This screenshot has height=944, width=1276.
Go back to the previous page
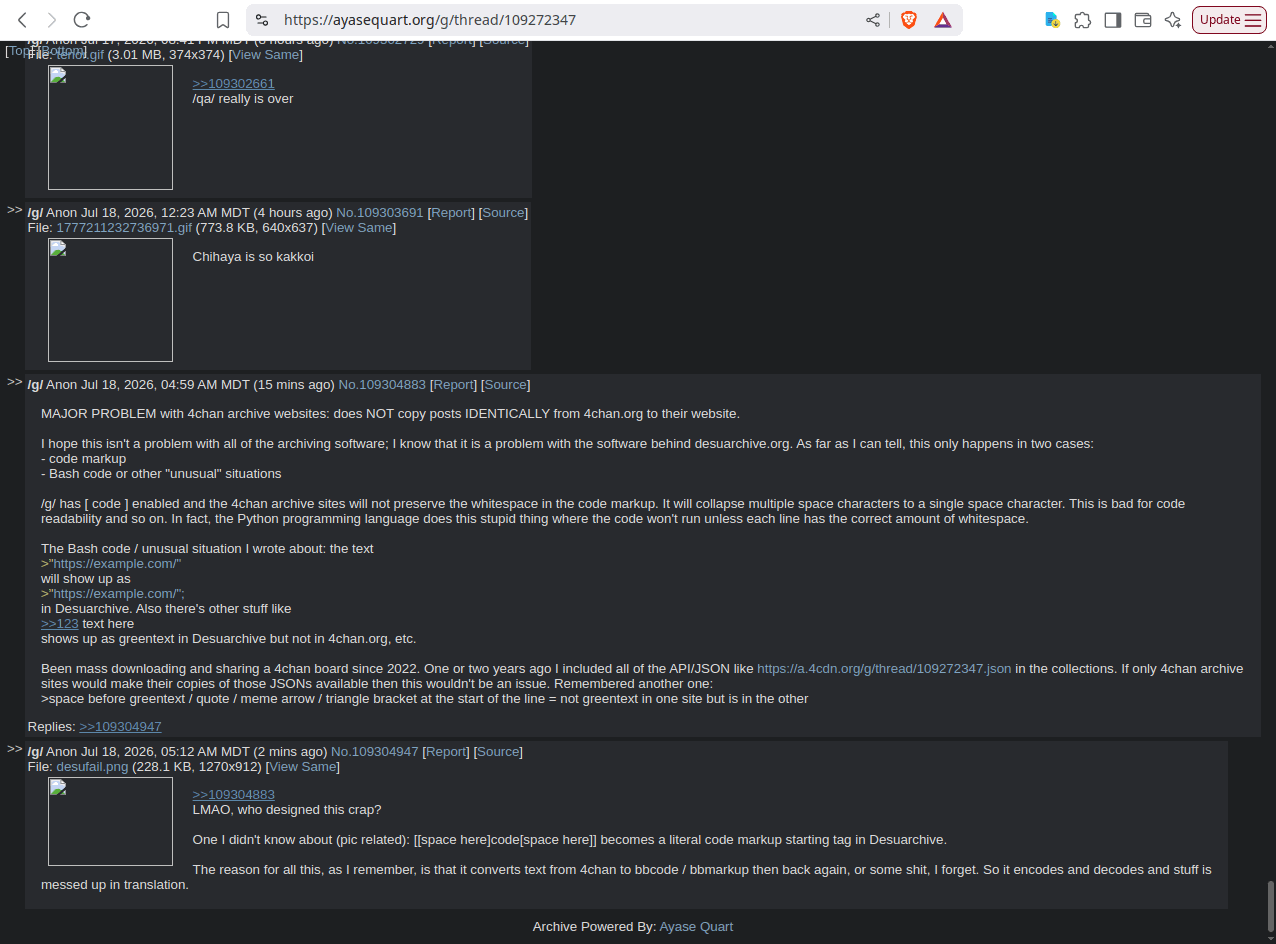pyautogui.click(x=23, y=20)
